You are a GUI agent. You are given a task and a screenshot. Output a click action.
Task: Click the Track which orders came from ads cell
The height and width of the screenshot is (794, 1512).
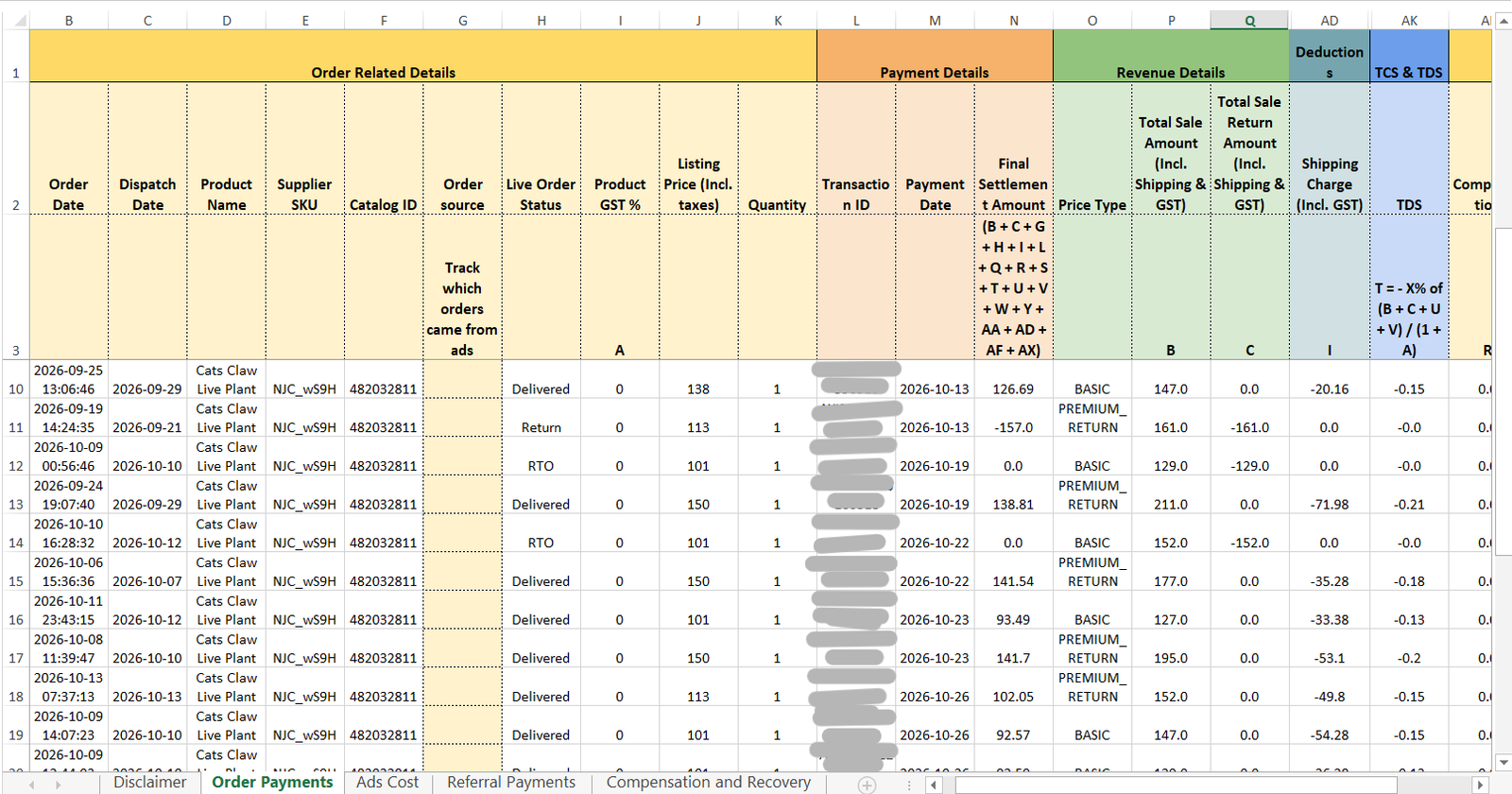[x=462, y=287]
